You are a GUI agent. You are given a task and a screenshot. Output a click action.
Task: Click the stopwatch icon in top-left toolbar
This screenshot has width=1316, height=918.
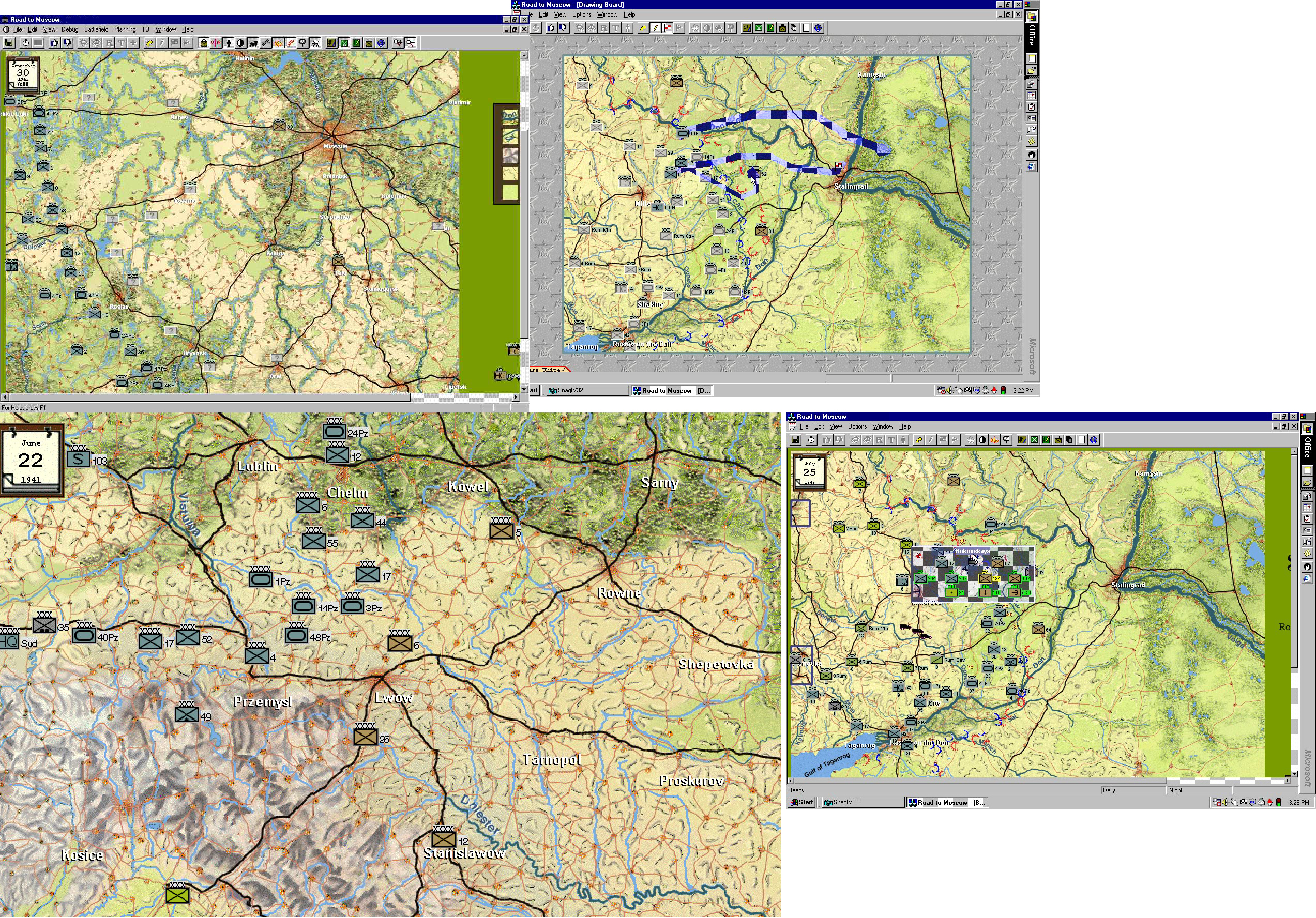coord(26,43)
